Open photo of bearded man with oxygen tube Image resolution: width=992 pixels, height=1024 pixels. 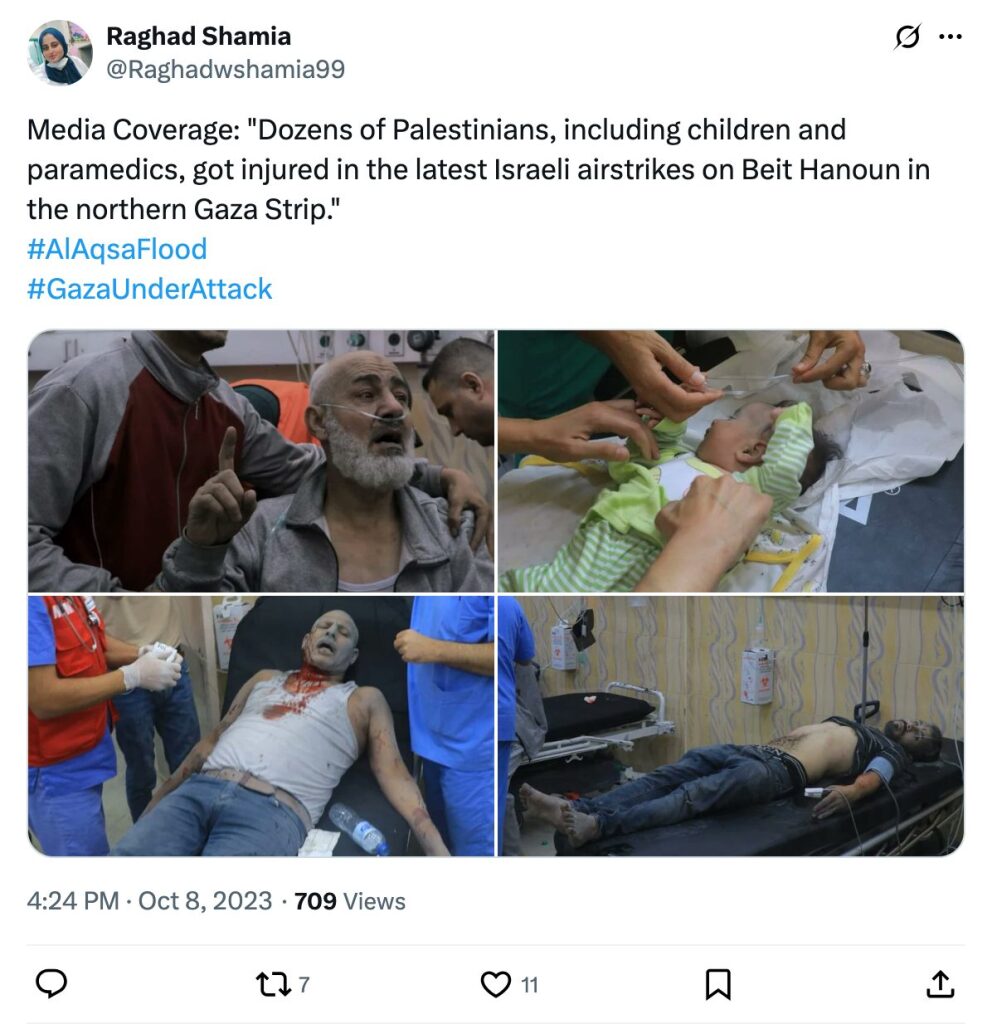point(261,461)
